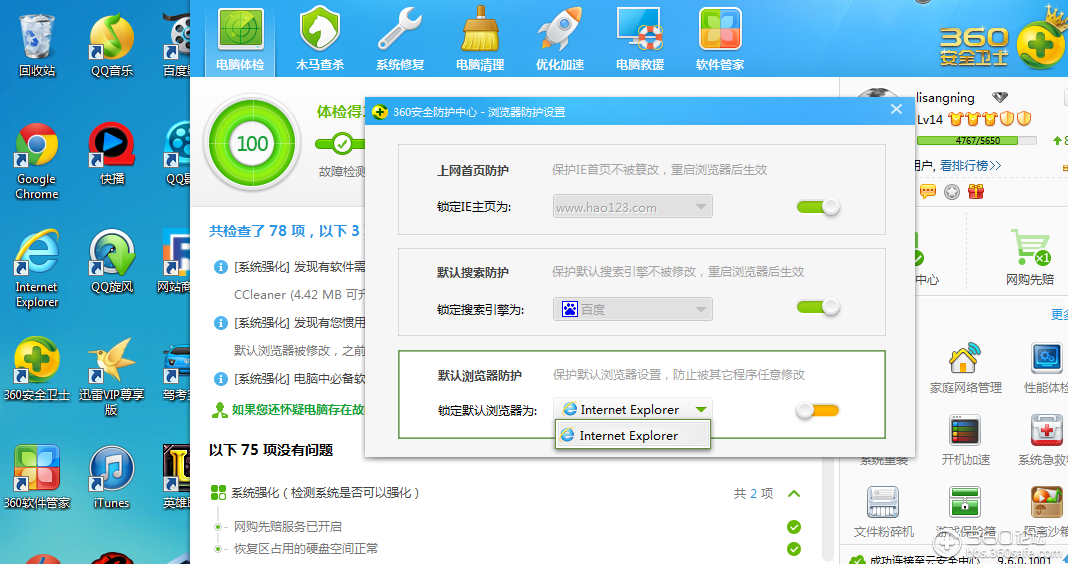Open 快播 desktop icon

click(112, 155)
